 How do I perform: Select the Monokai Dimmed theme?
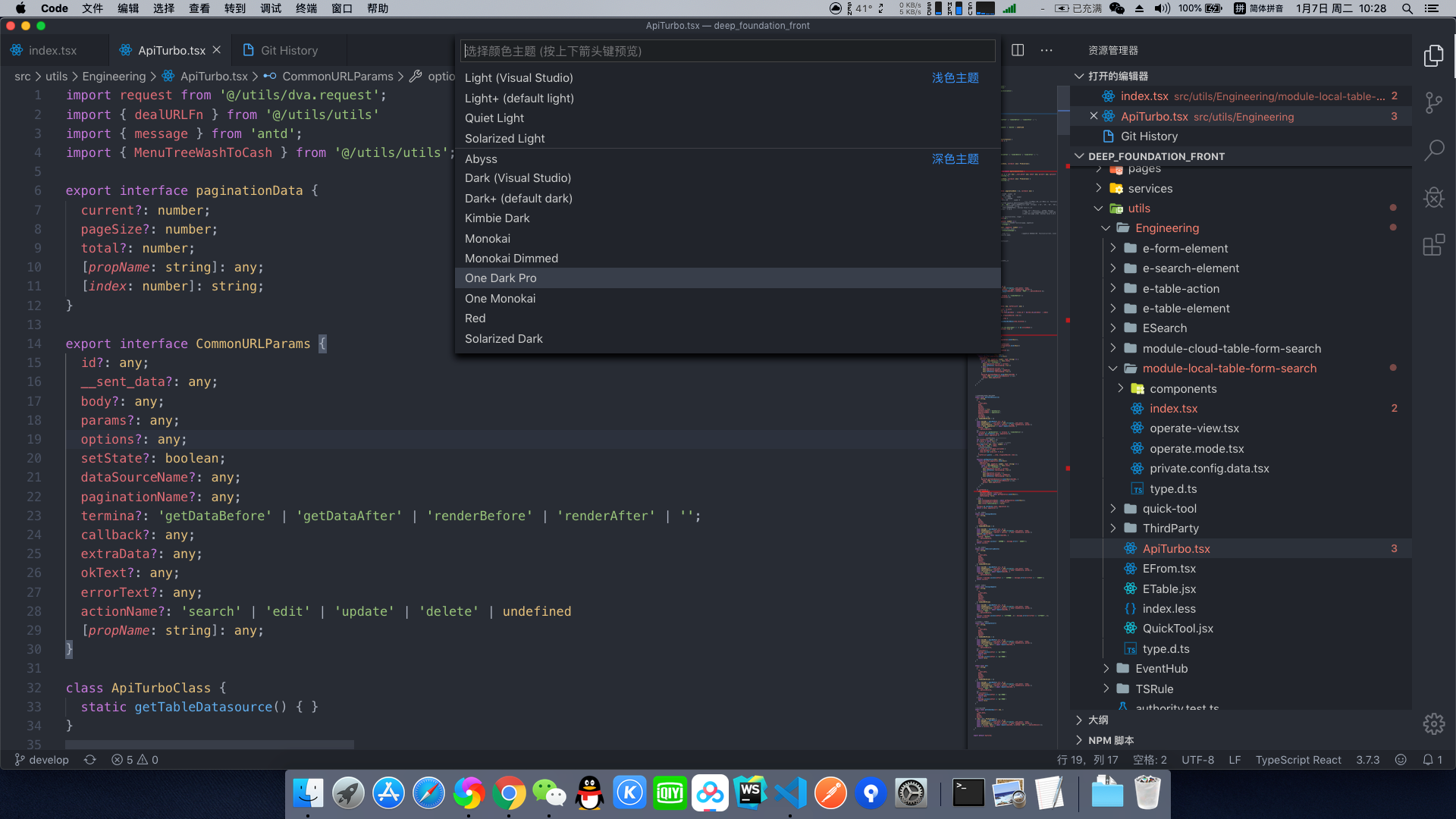(x=511, y=258)
